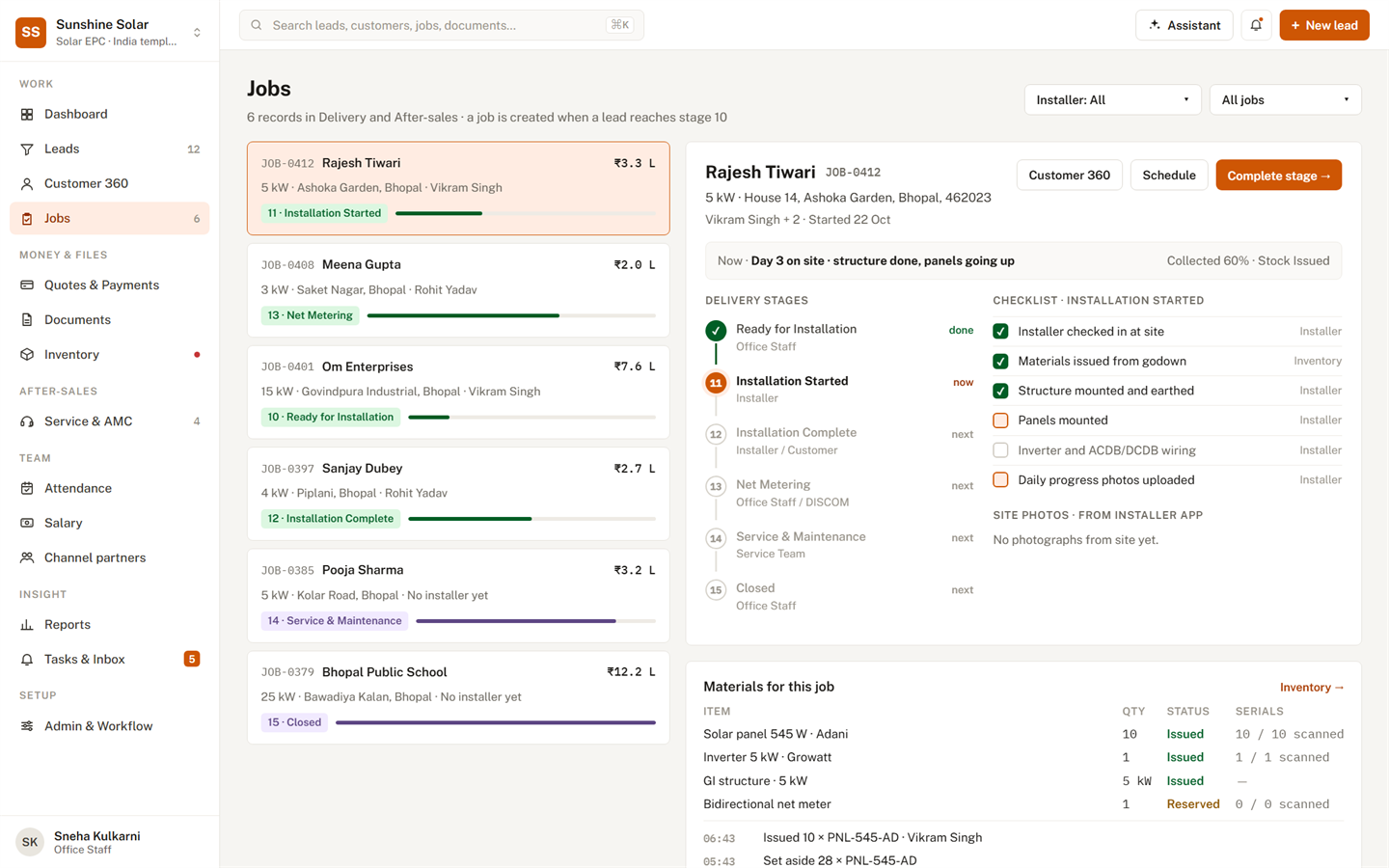Click the Dashboard grid icon
Screen dimensions: 1389x868
pos(27,114)
